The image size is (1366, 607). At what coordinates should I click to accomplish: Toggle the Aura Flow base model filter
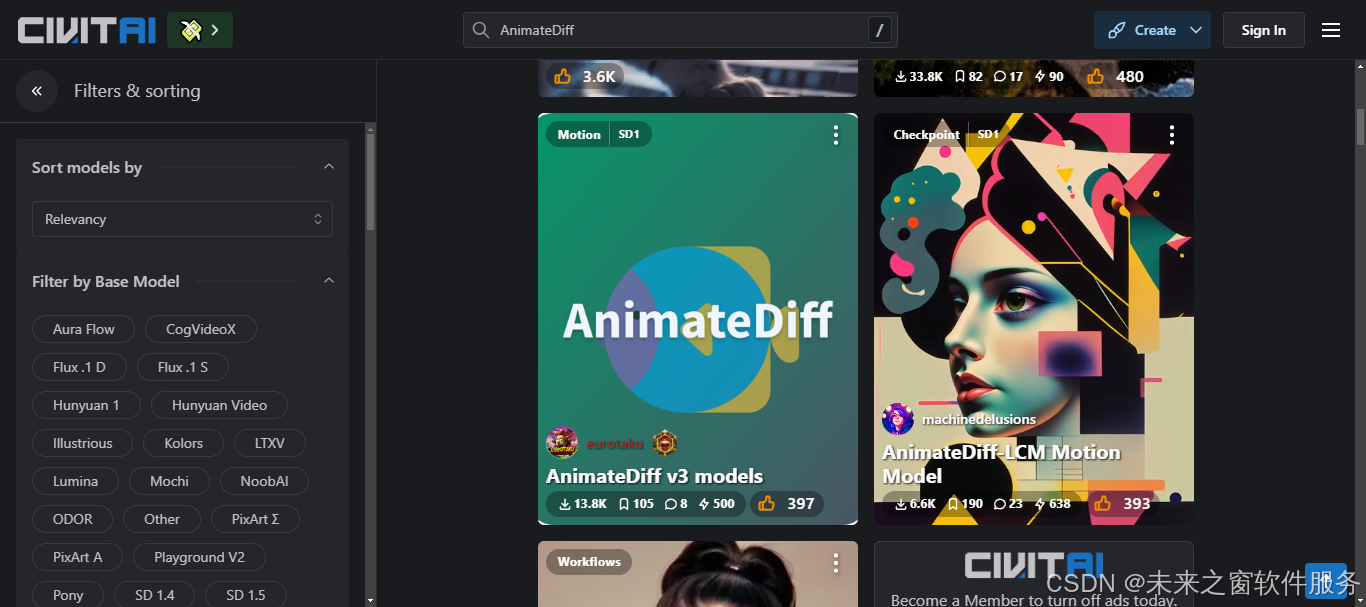pos(84,329)
